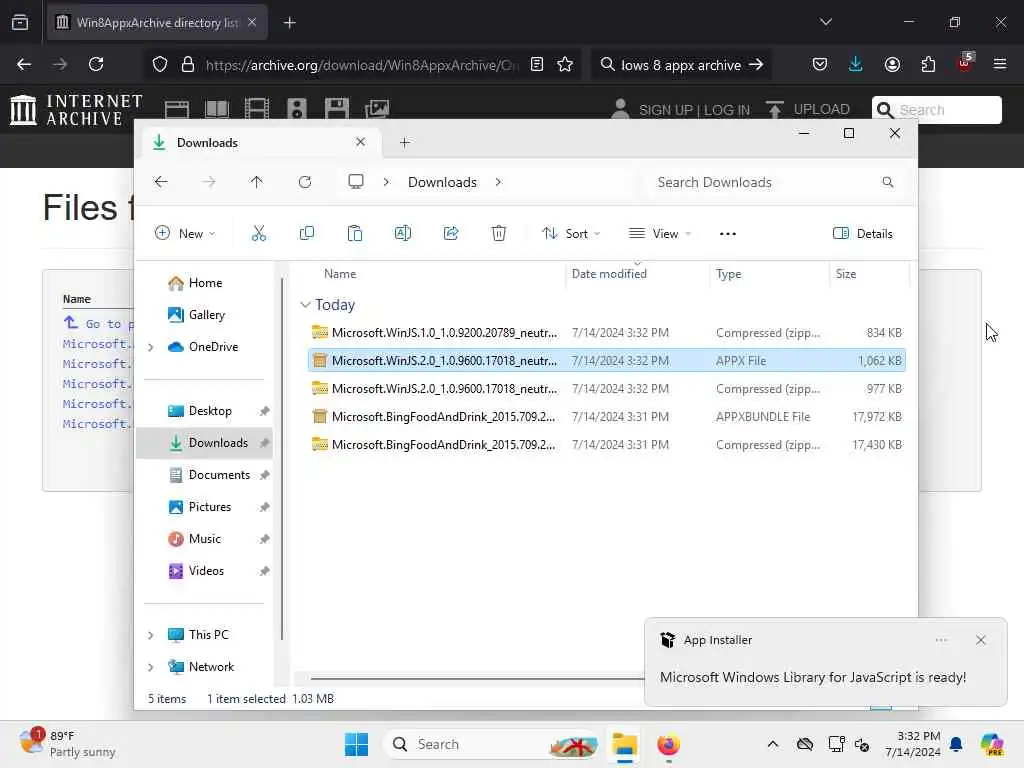Viewport: 1024px width, 768px height.
Task: Expand the Network node
Action: tap(151, 667)
